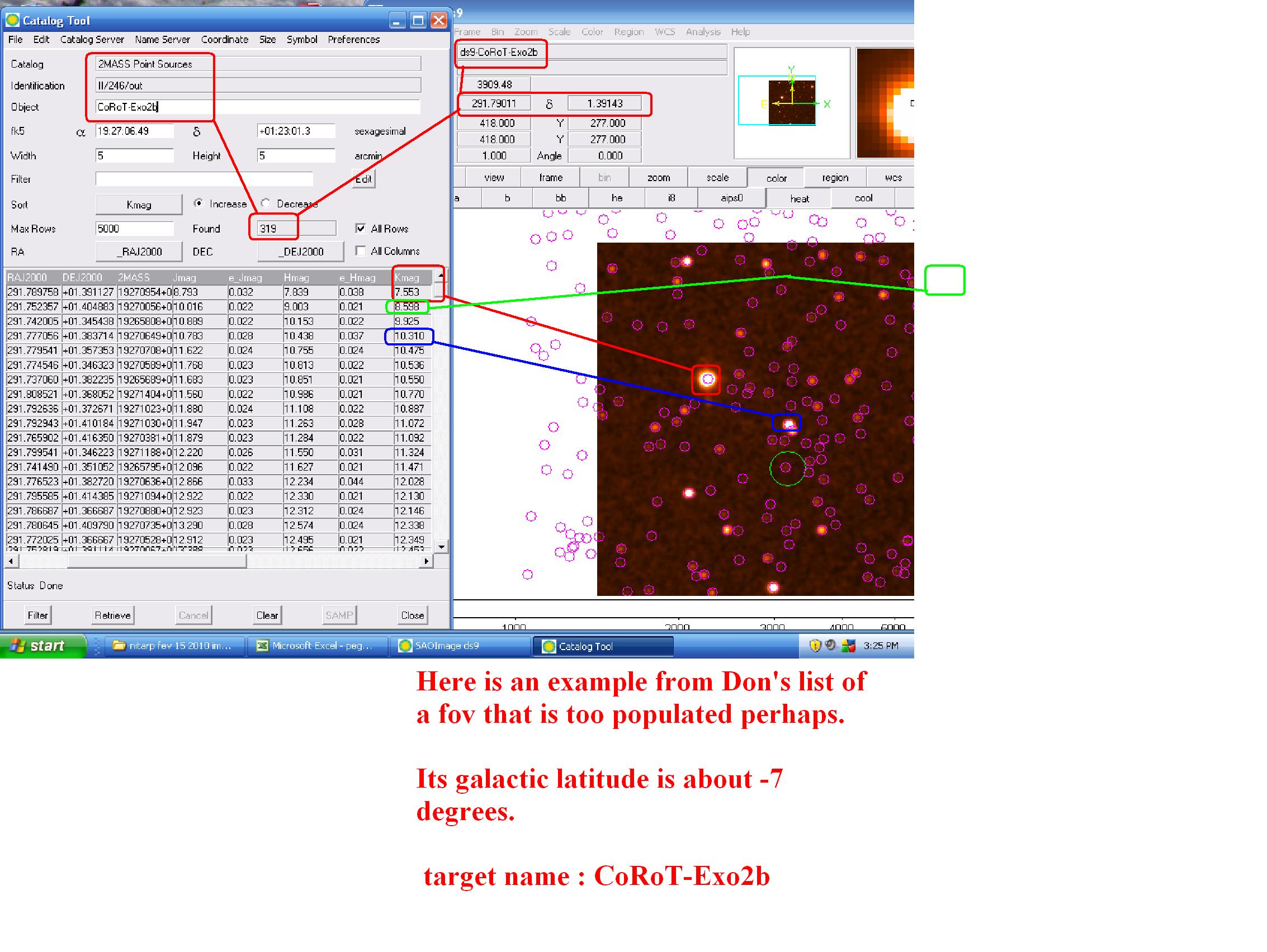Click the ds9 view button

494,178
